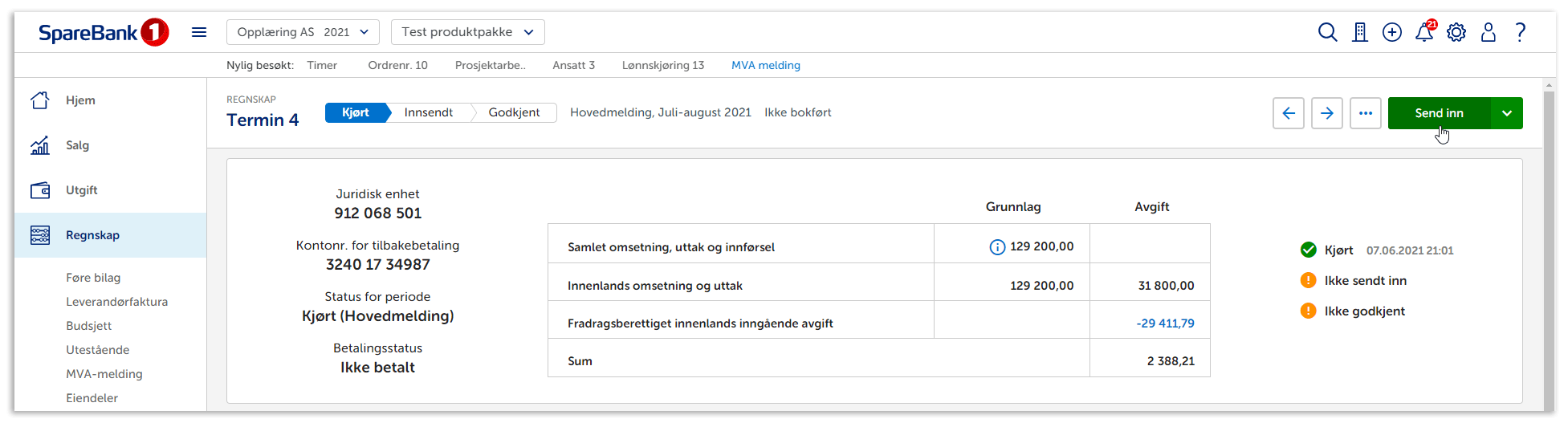Click info icon next to 129 200,00

pos(997,247)
